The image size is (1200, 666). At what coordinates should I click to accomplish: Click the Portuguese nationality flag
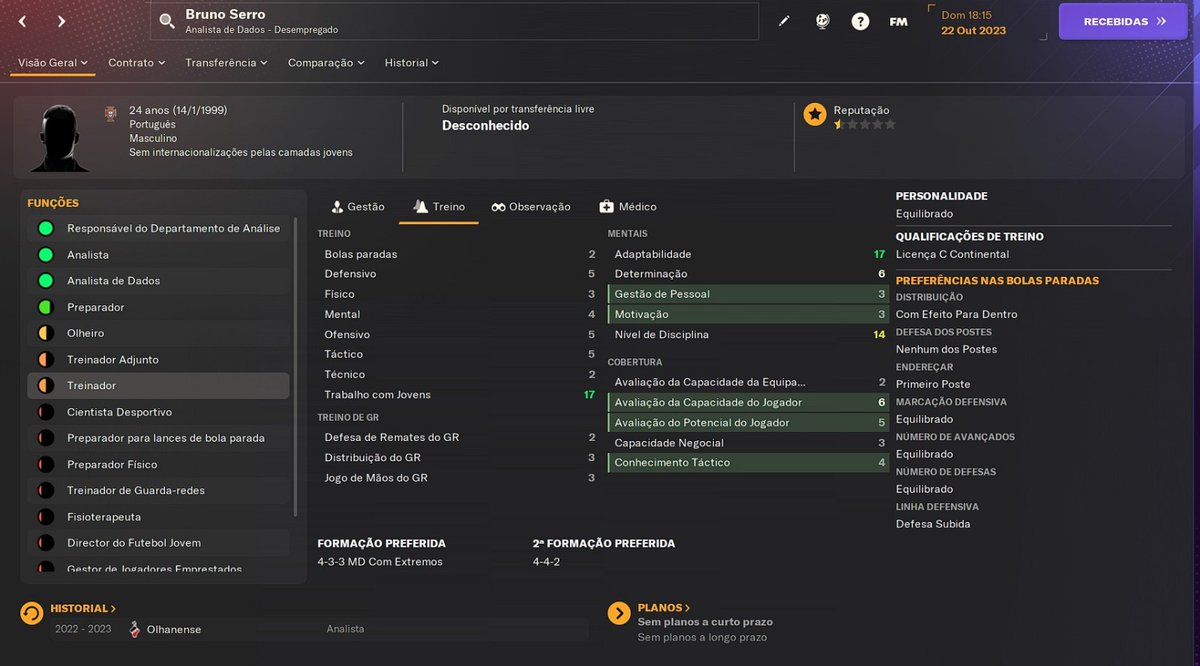click(111, 115)
